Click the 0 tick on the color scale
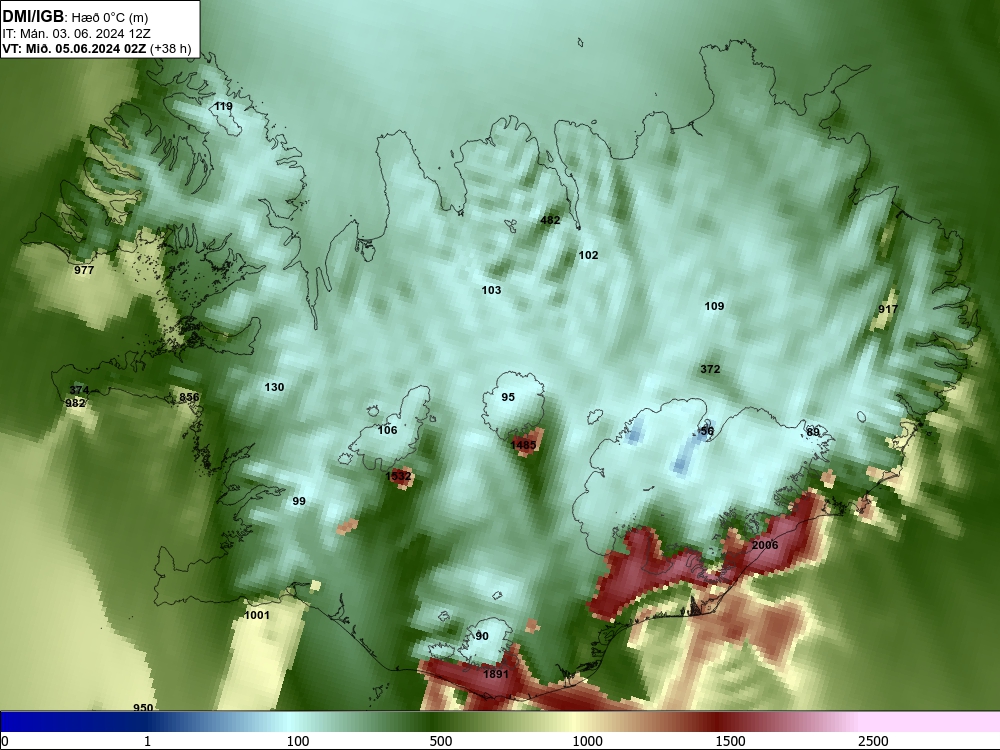 [5, 741]
